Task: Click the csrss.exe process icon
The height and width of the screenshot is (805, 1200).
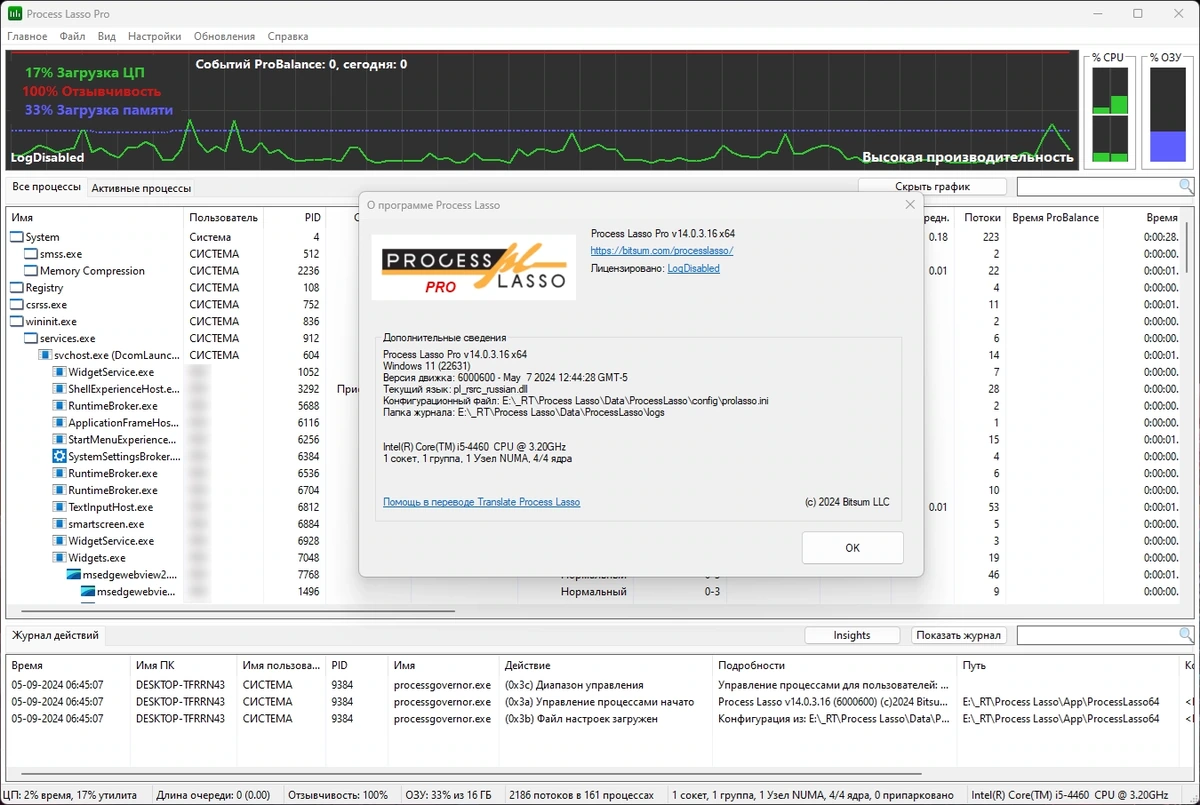Action: (17, 305)
